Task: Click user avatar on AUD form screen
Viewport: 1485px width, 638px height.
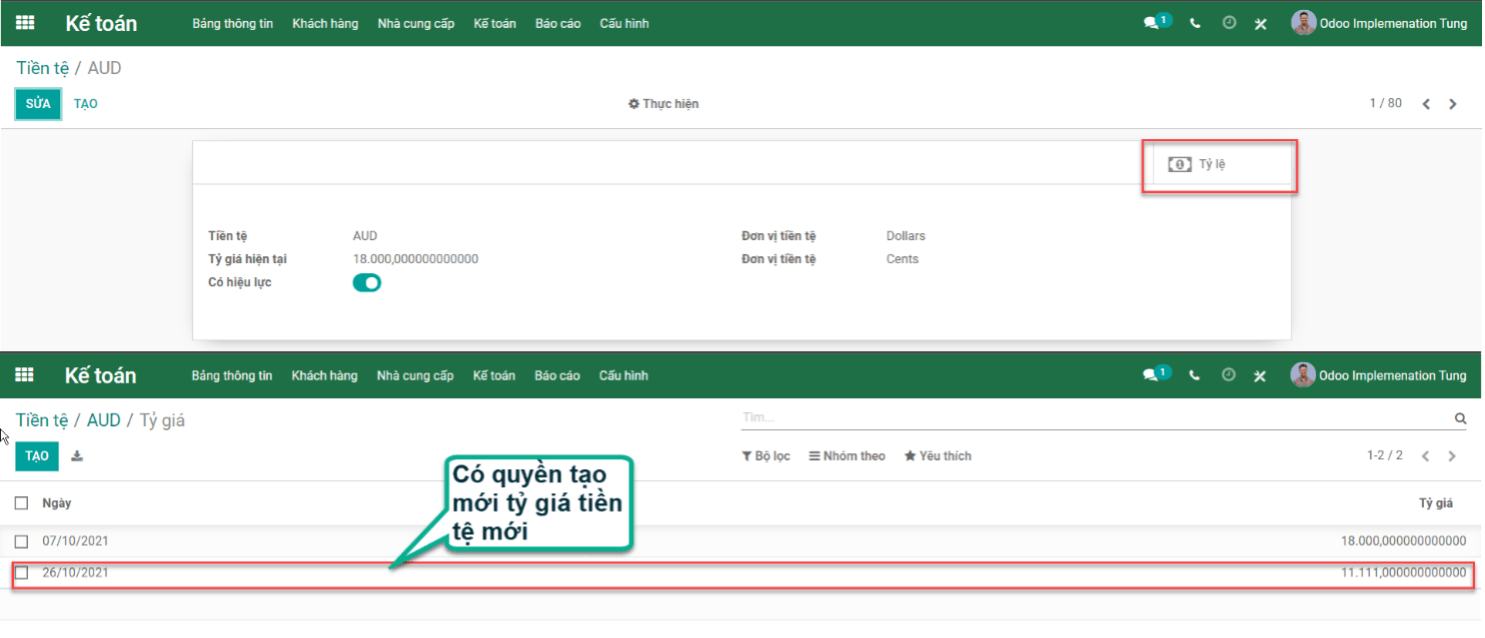Action: 1303,22
